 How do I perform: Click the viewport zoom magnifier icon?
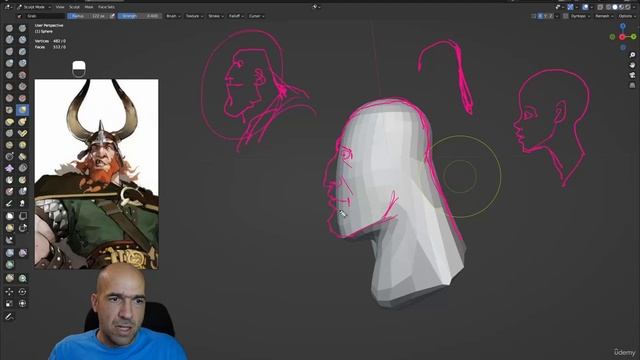point(632,55)
